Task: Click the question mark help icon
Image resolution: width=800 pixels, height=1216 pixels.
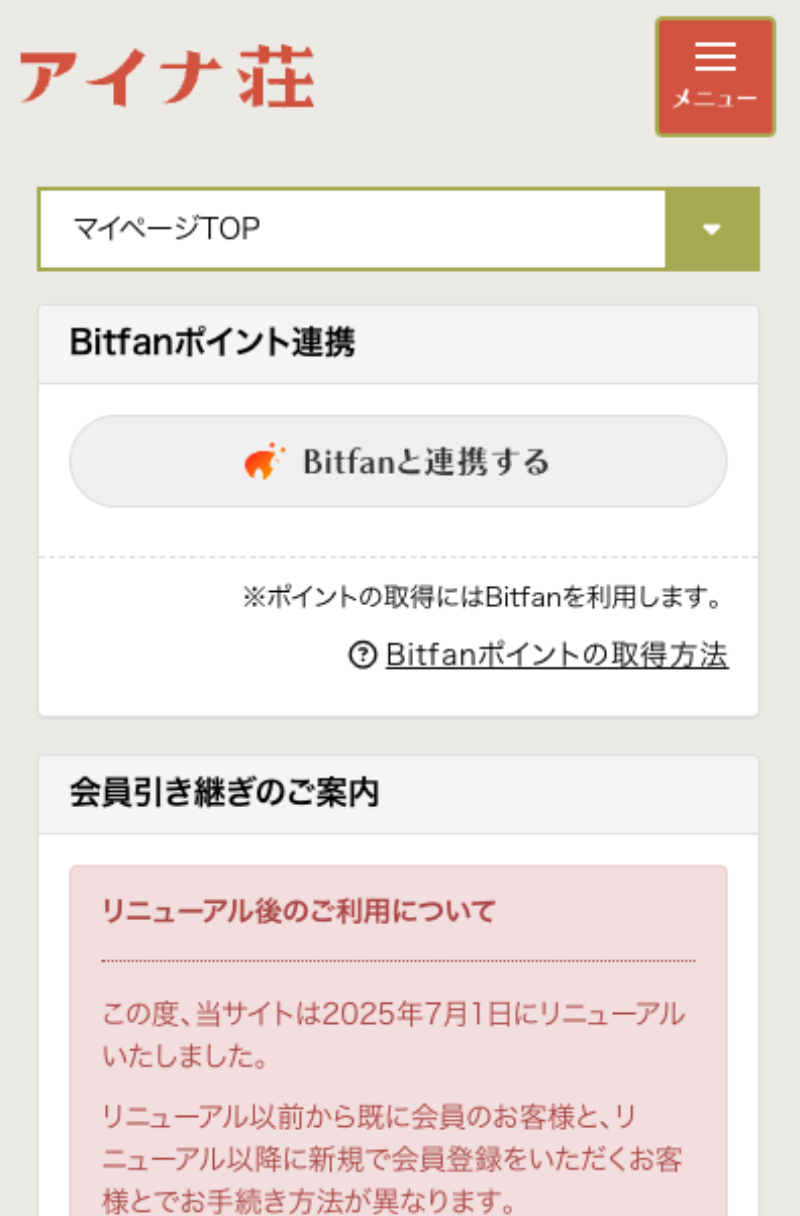Action: click(361, 656)
